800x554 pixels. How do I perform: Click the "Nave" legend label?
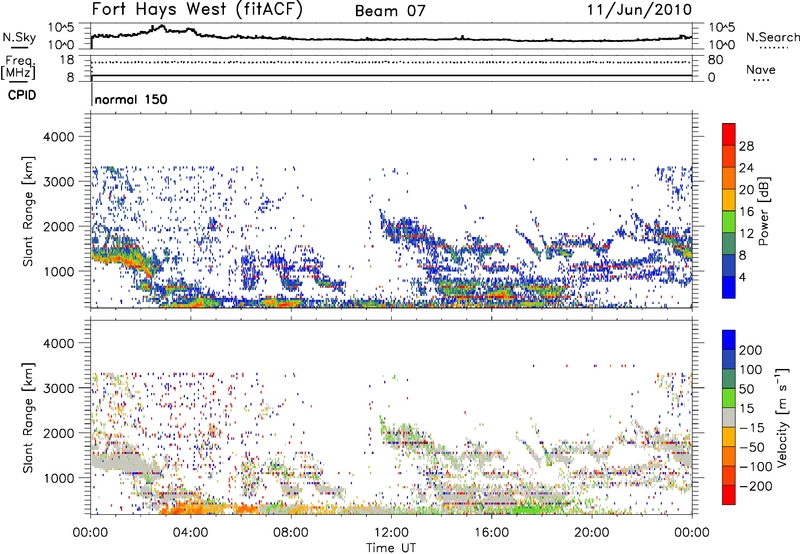tap(761, 69)
